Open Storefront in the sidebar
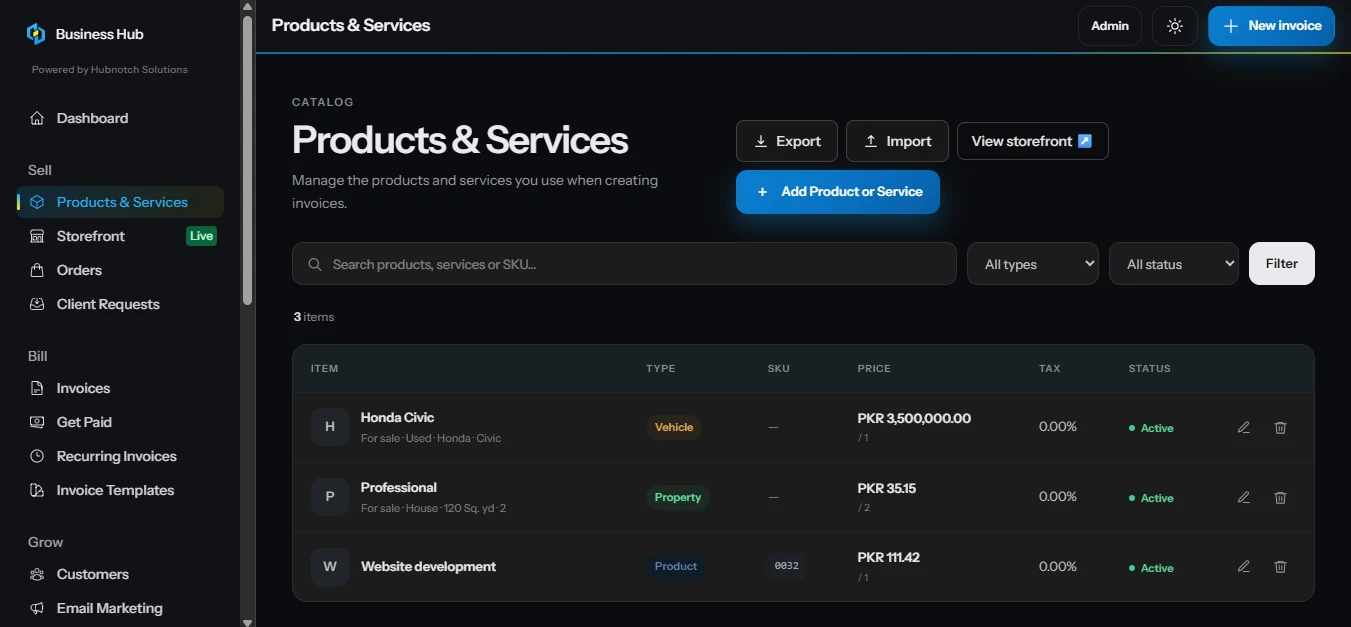 click(x=120, y=236)
